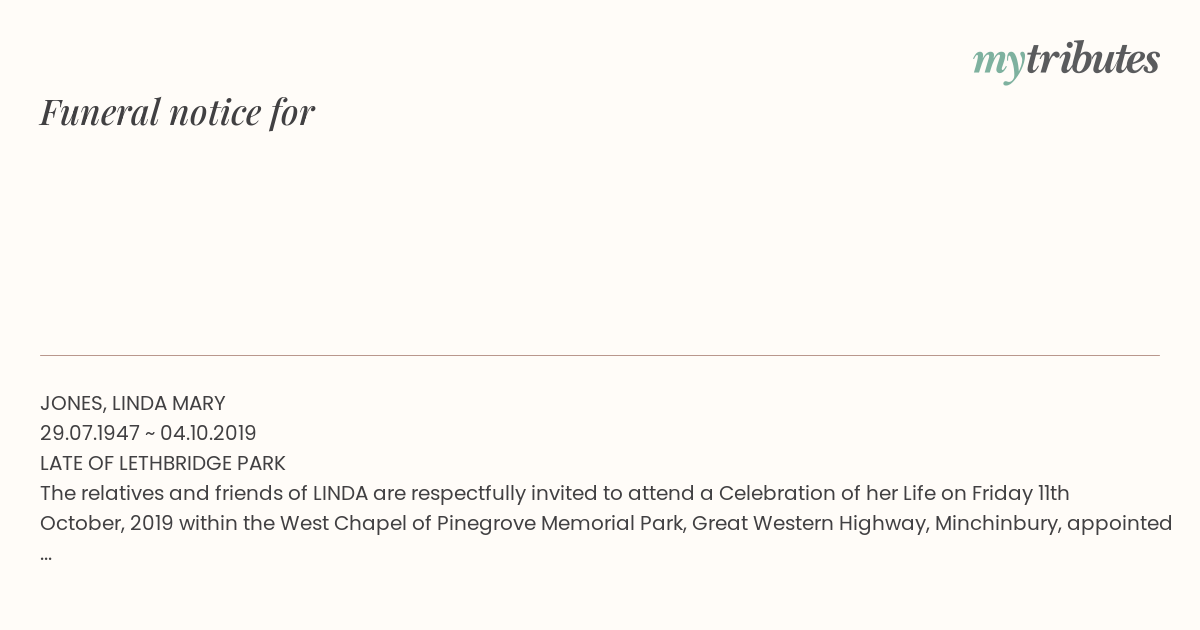
Task: Click the name JONES, LINDA MARY
Action: (x=133, y=403)
